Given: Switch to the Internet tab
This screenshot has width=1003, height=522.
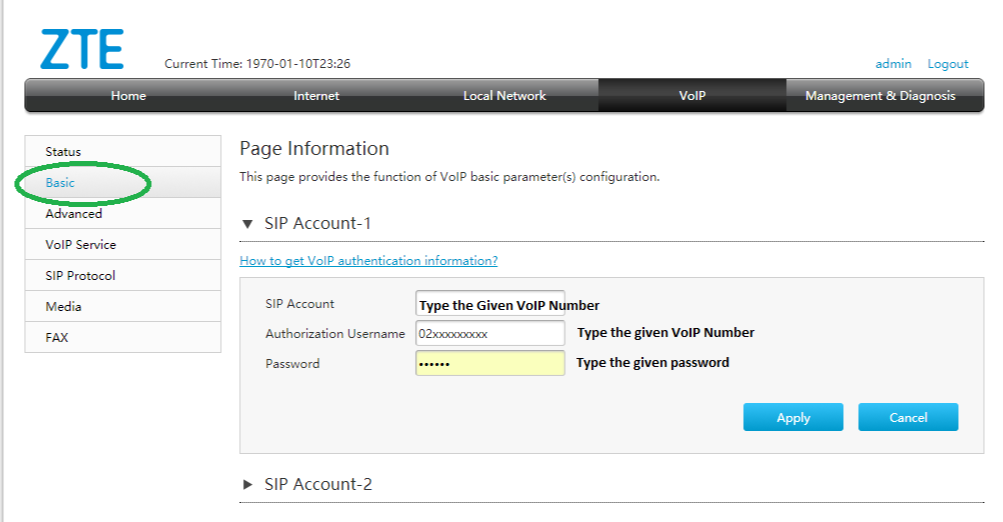Looking at the screenshot, I should pos(316,96).
